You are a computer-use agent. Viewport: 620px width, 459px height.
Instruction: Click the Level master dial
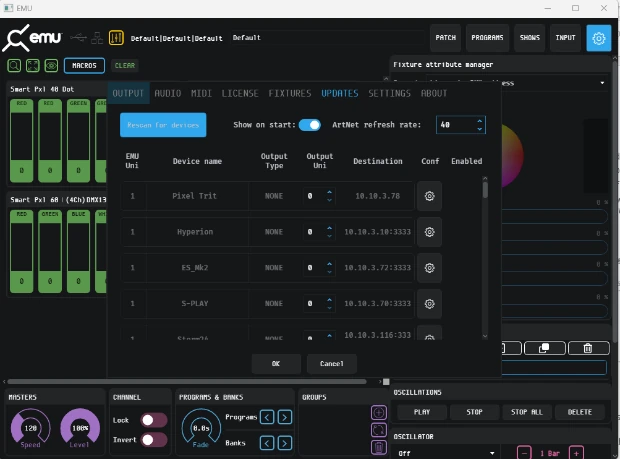[80, 428]
